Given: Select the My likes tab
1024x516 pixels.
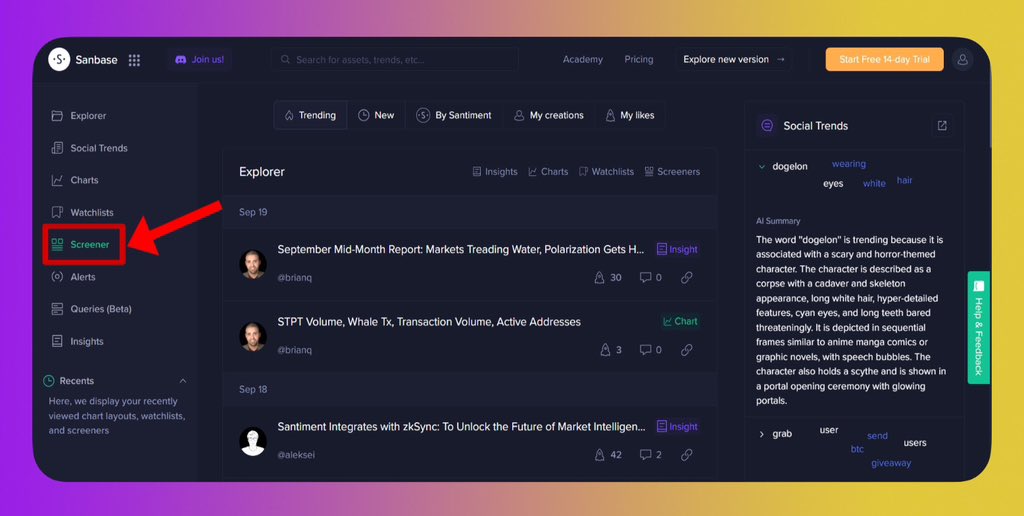Looking at the screenshot, I should [630, 115].
